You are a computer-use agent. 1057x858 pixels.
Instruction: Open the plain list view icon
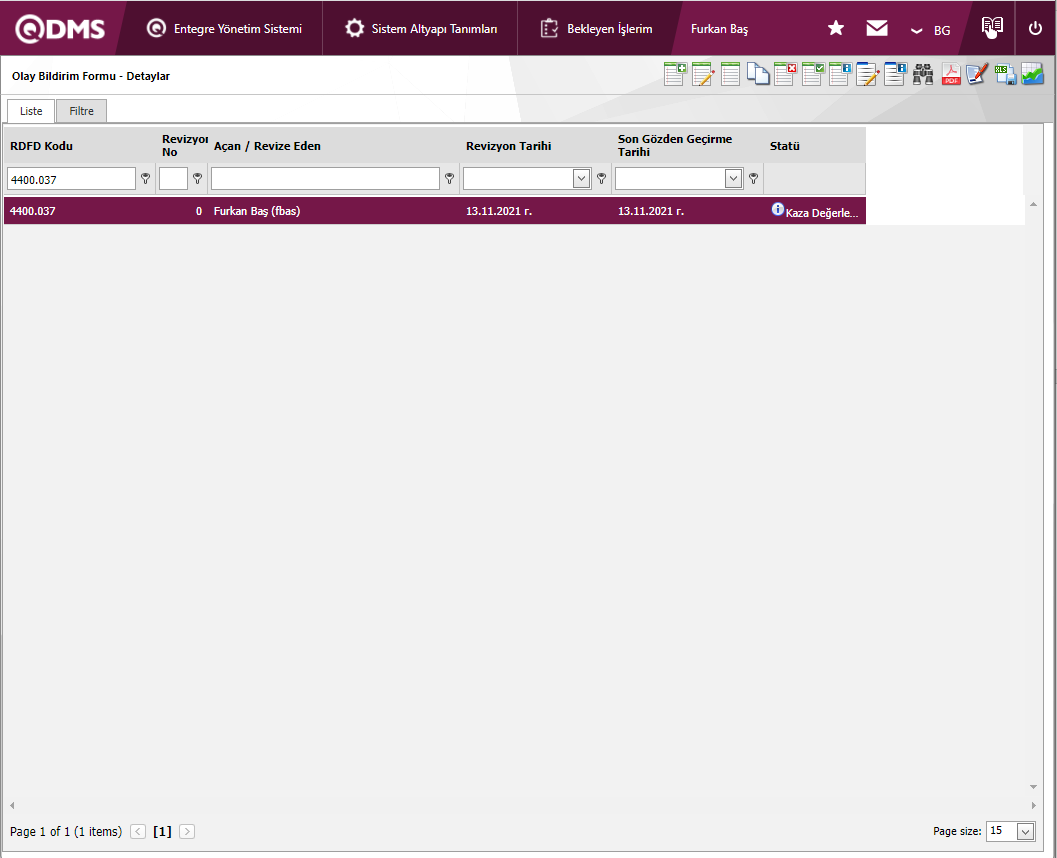pyautogui.click(x=730, y=74)
